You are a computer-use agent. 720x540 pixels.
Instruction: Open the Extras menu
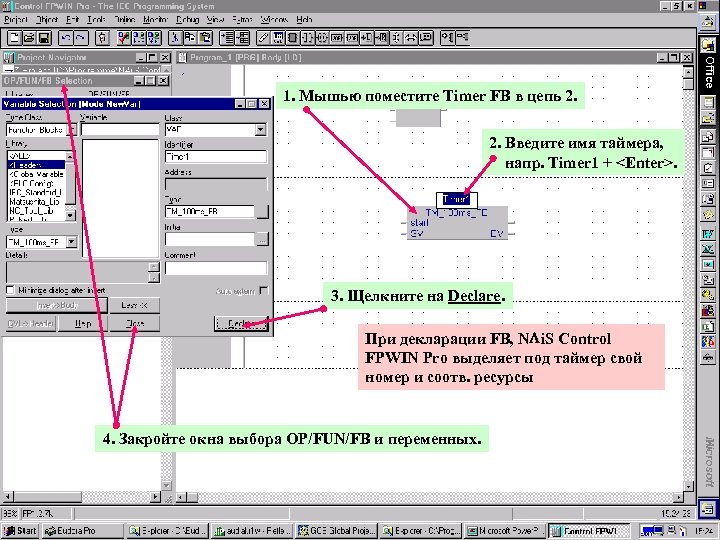coord(242,19)
